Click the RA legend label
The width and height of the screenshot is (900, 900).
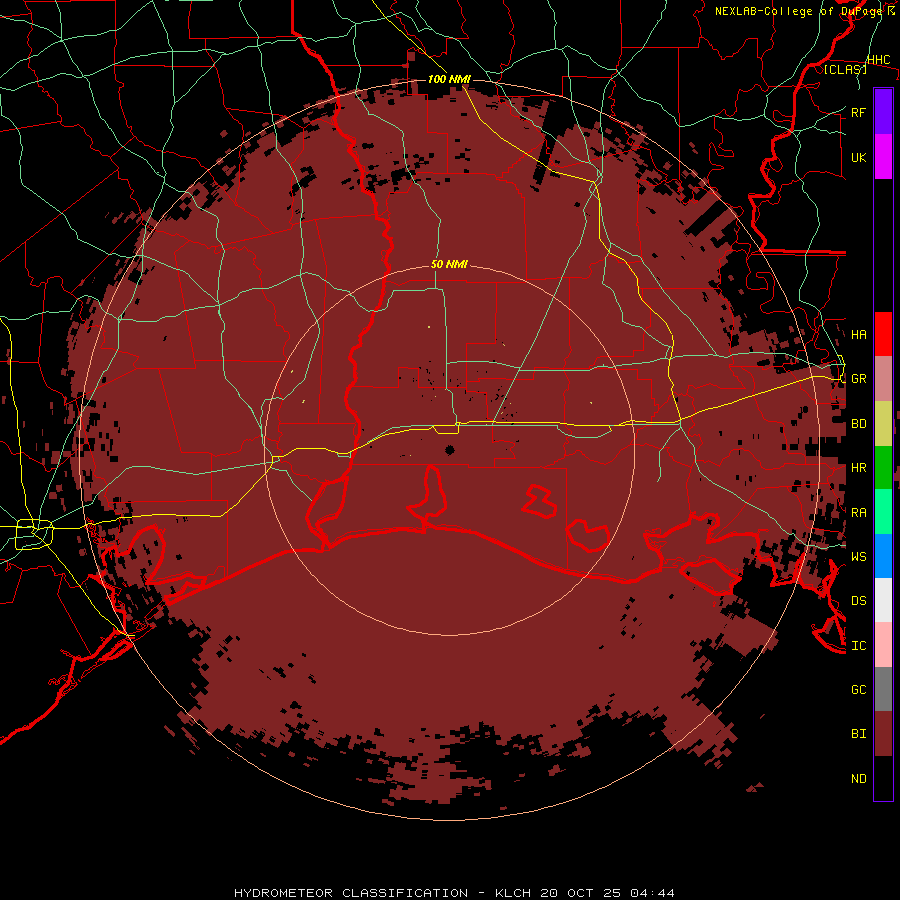point(858,512)
